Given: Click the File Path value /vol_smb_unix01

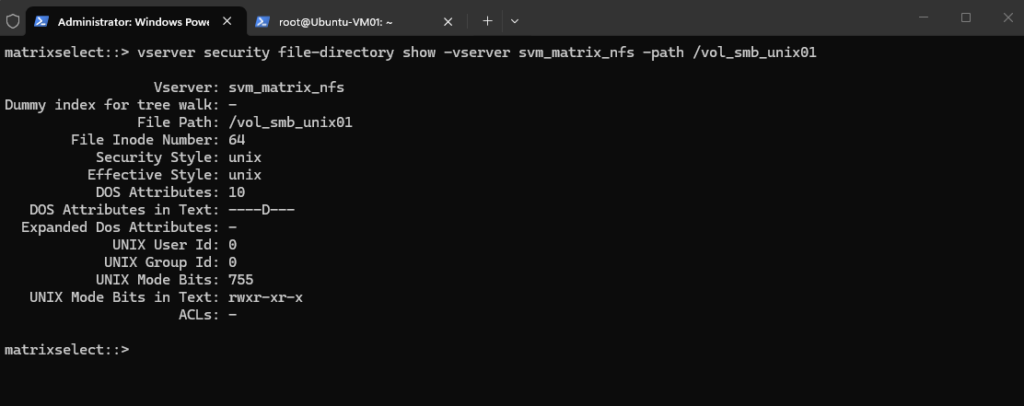Looking at the screenshot, I should point(291,122).
